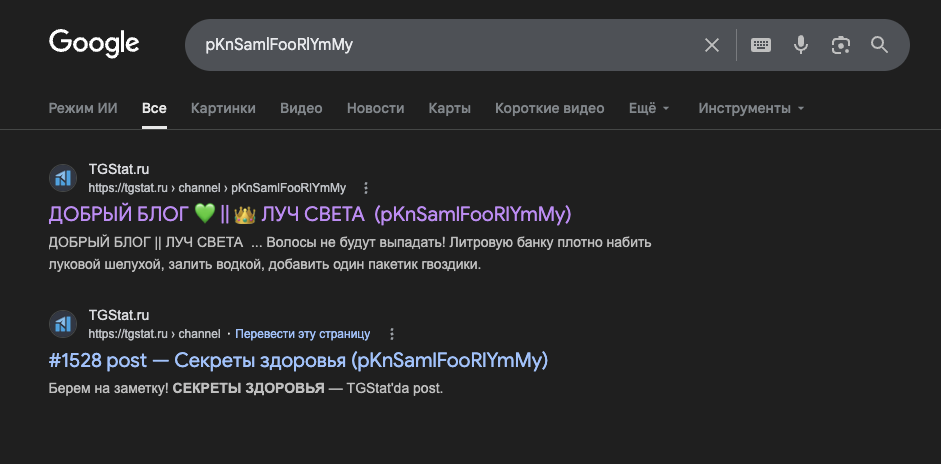Select the Короткие видео tab
This screenshot has width=941, height=464.
click(x=549, y=108)
